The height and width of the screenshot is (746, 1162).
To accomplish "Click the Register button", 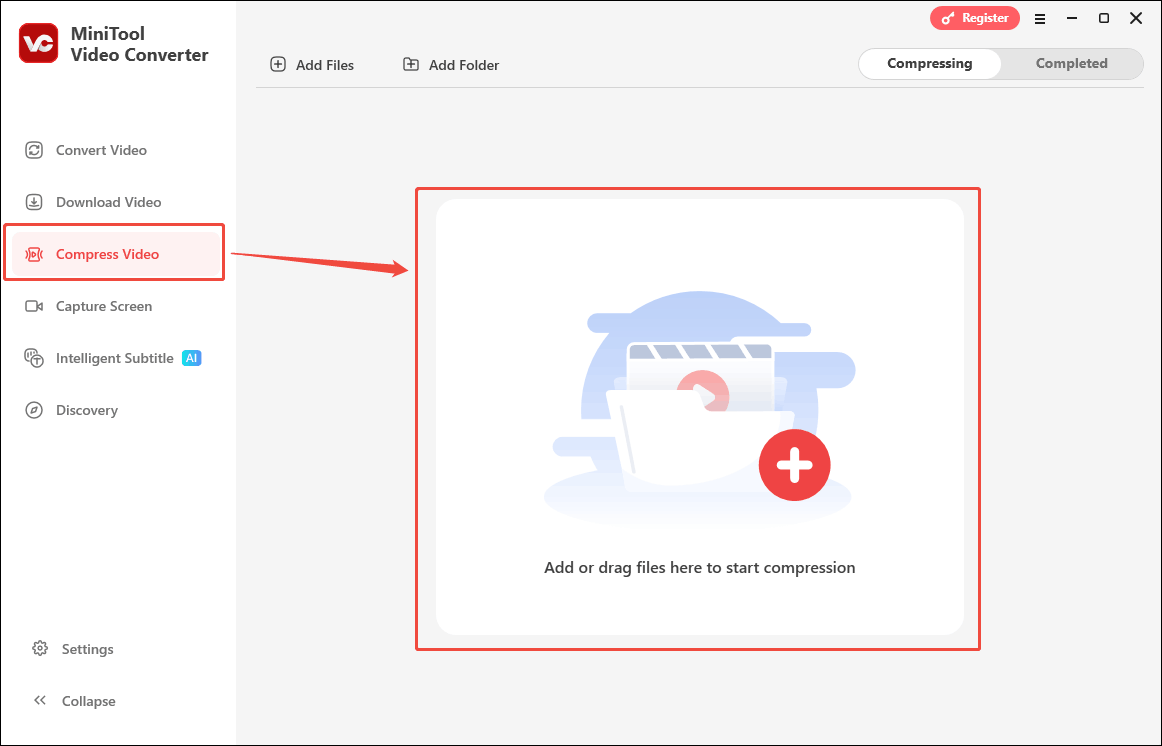I will pyautogui.click(x=975, y=18).
